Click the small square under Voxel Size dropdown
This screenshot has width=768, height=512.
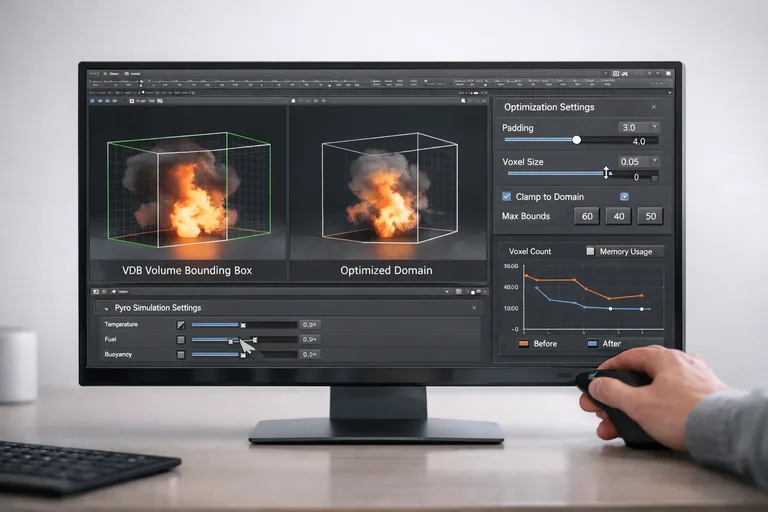tap(654, 177)
